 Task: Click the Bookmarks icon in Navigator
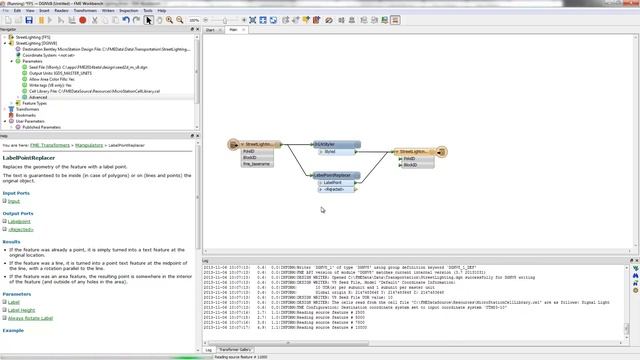point(11,115)
